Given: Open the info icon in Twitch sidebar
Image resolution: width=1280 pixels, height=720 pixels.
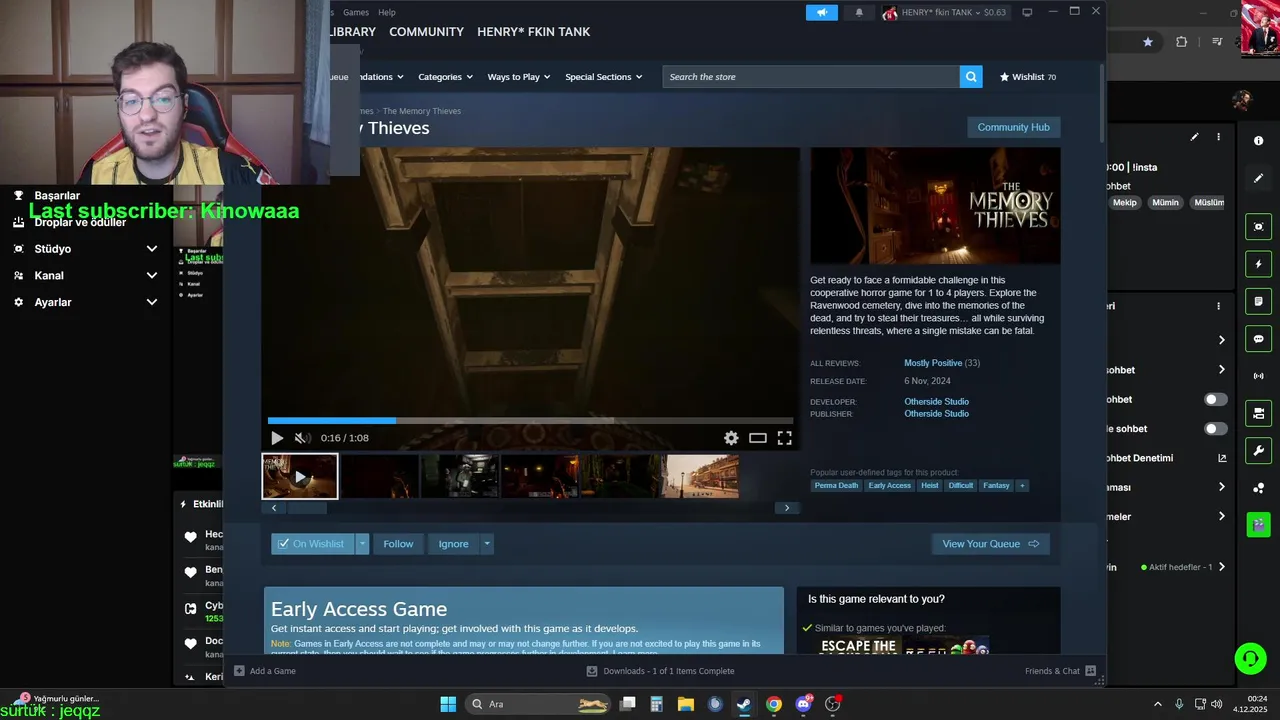Looking at the screenshot, I should coord(1258,141).
